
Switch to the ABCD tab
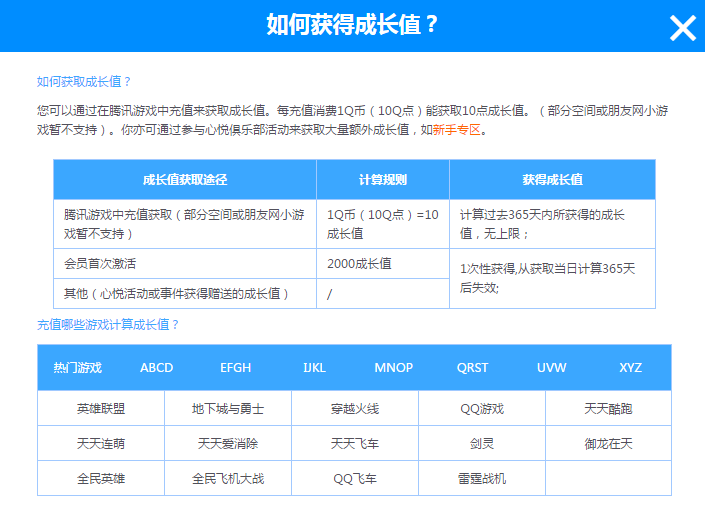[x=156, y=368]
